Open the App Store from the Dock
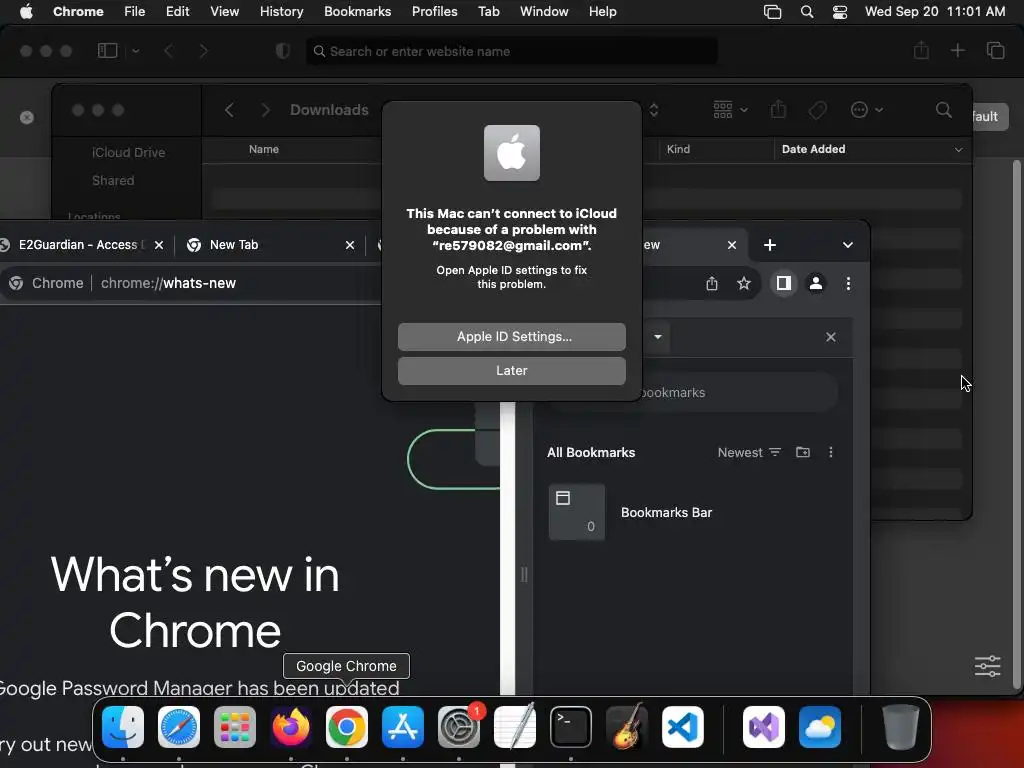Viewport: 1024px width, 768px height. (x=403, y=727)
